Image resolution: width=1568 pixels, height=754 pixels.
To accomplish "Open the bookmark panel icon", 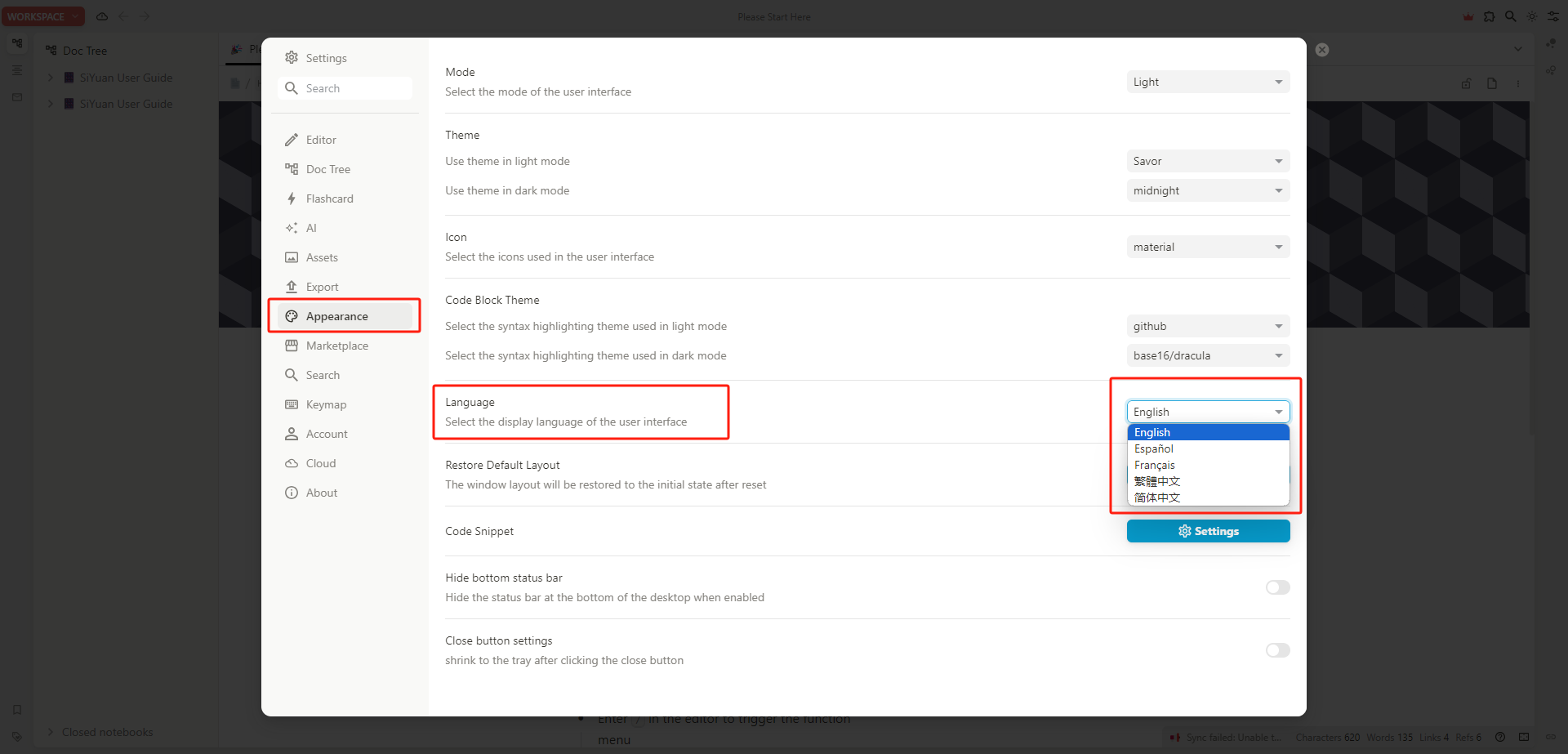I will [17, 710].
